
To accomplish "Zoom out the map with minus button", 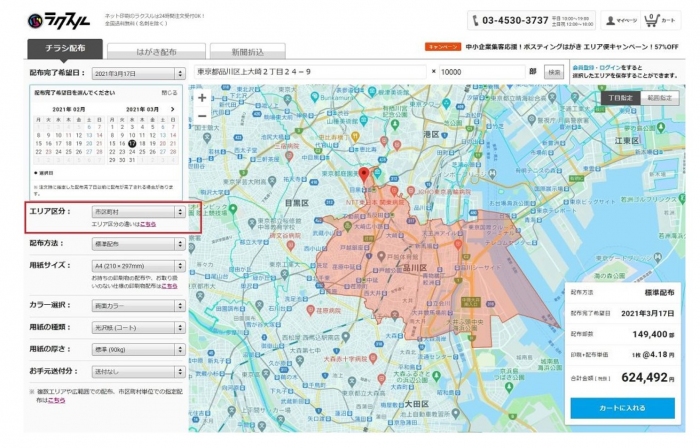I will [x=203, y=115].
